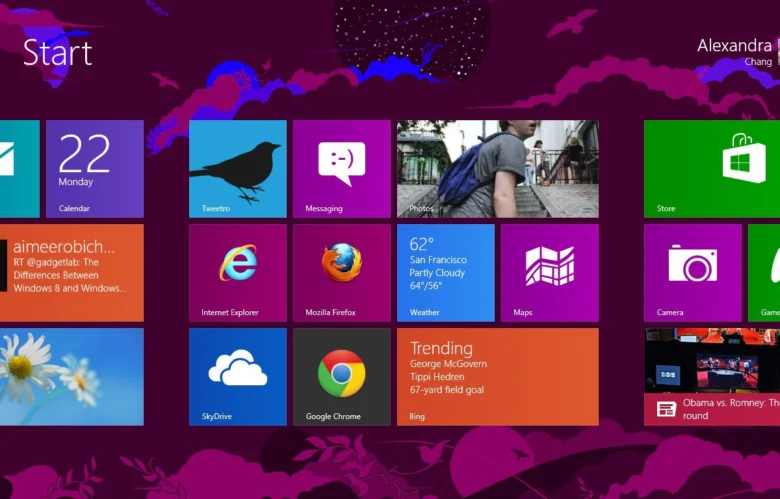Click the Alexandra Chang user account
Screen dimensions: 780x499
coord(738,52)
